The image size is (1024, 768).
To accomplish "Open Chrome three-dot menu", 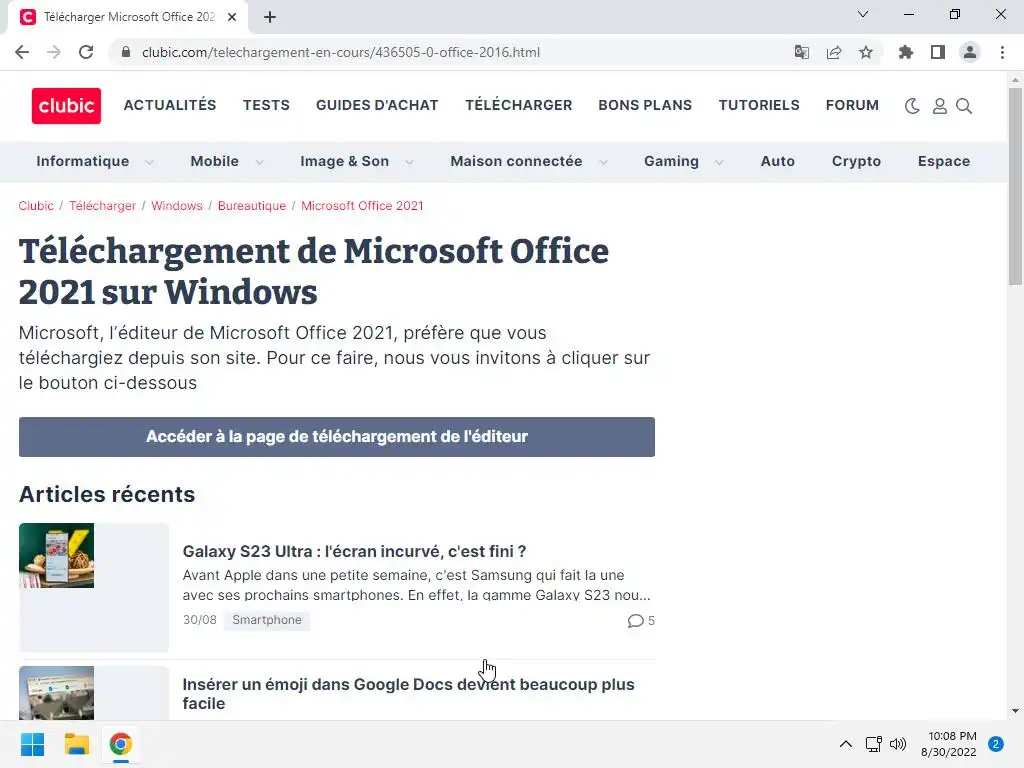I will [x=1002, y=52].
